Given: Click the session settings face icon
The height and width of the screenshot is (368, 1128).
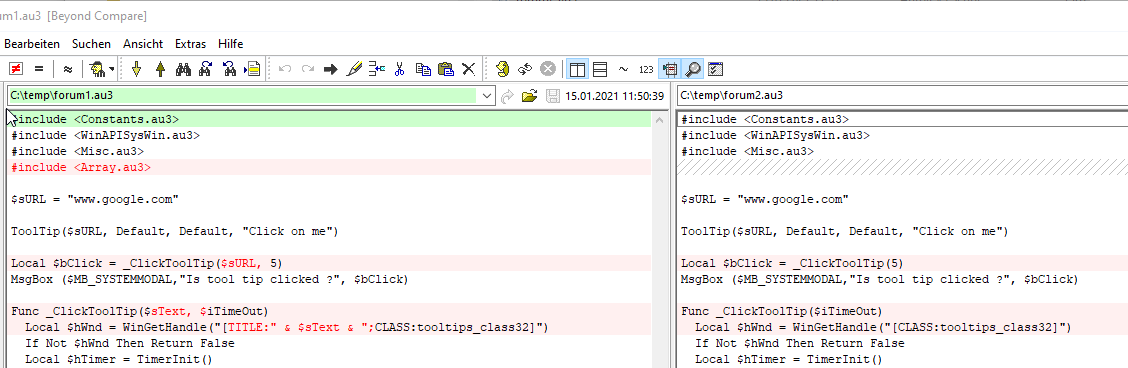Looking at the screenshot, I should 502,69.
